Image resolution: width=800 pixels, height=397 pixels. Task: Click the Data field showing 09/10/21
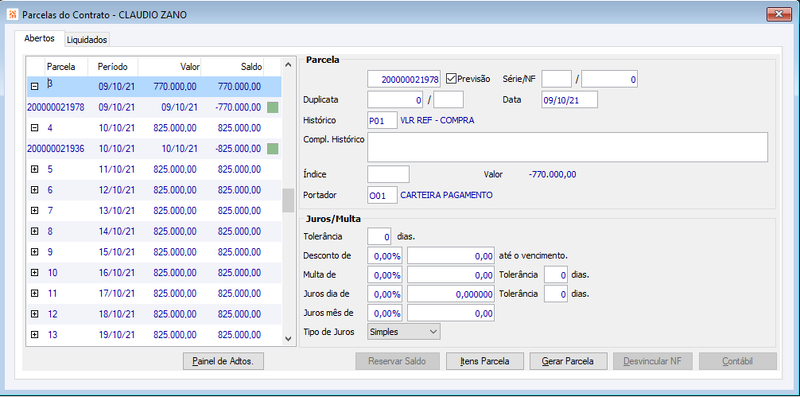569,100
